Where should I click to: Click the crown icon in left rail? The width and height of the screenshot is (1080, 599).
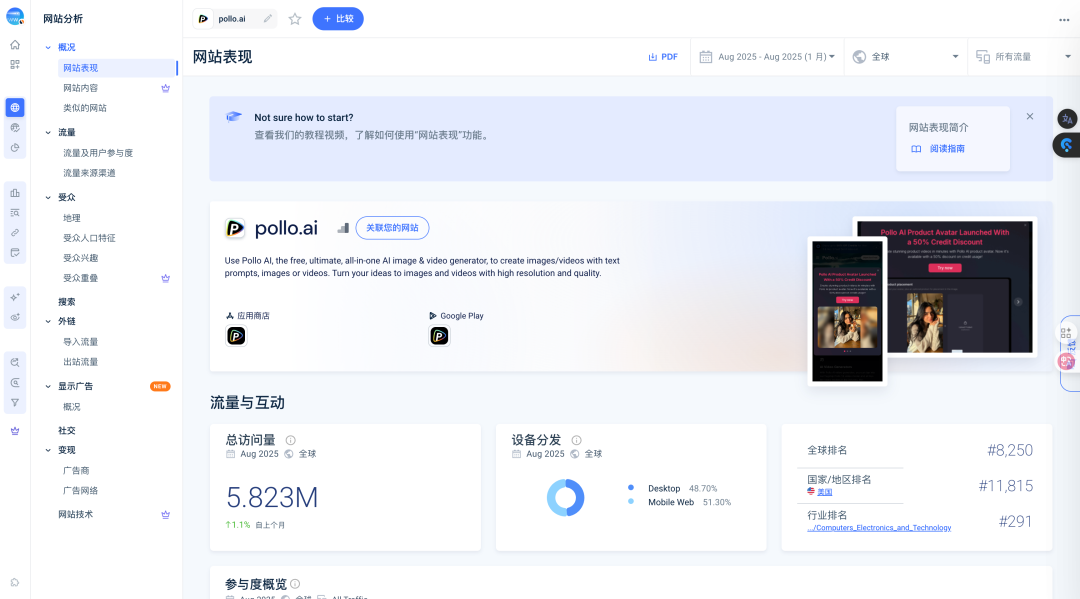[x=14, y=431]
